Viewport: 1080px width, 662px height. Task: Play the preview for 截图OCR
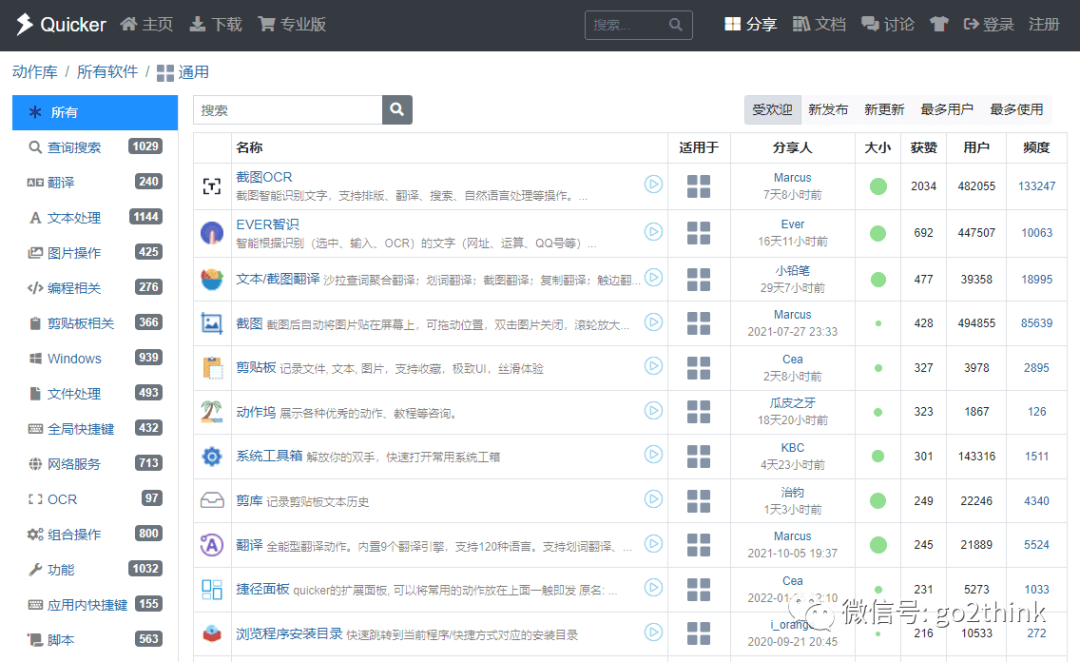point(654,184)
